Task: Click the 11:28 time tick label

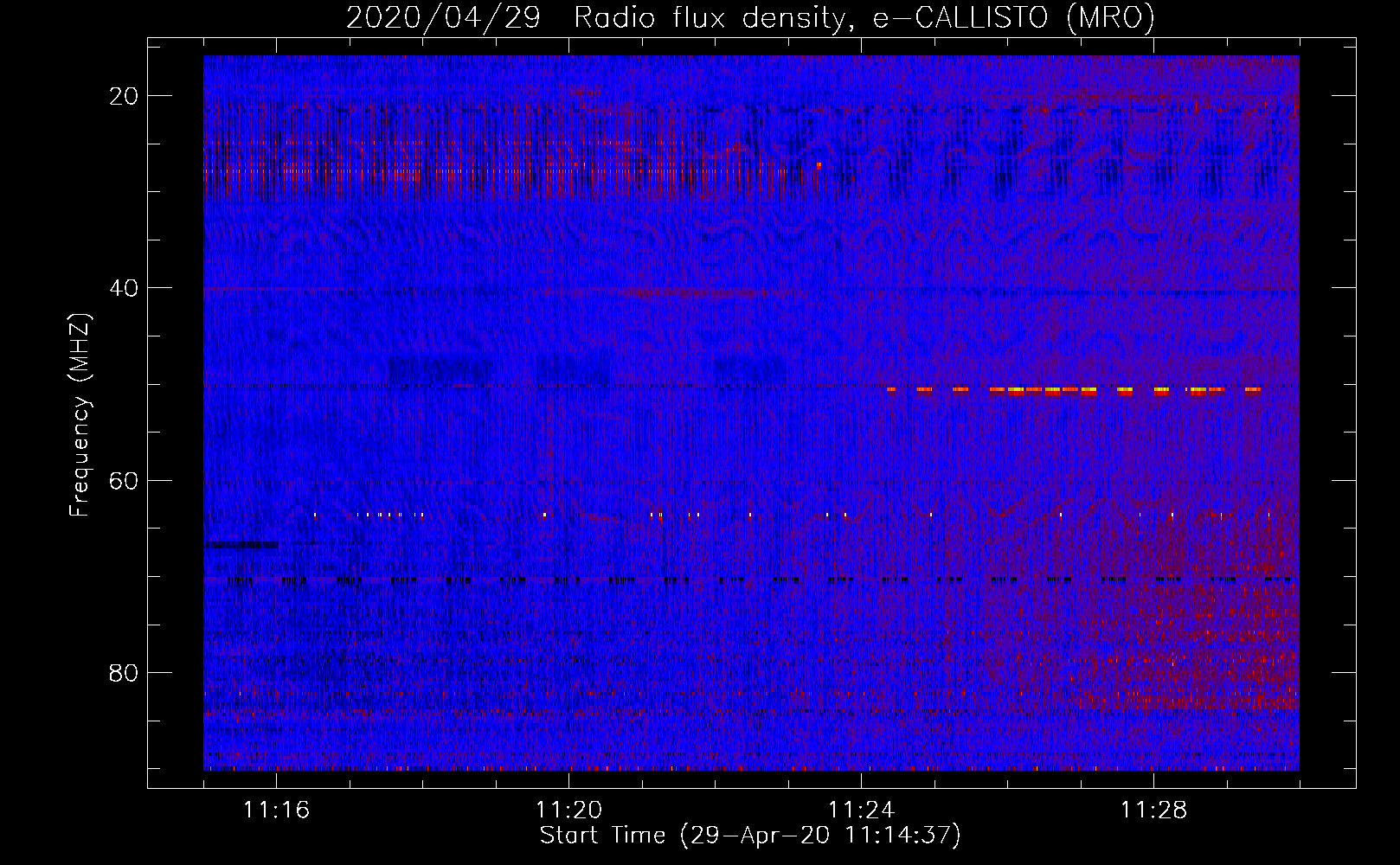Action: 1153,811
